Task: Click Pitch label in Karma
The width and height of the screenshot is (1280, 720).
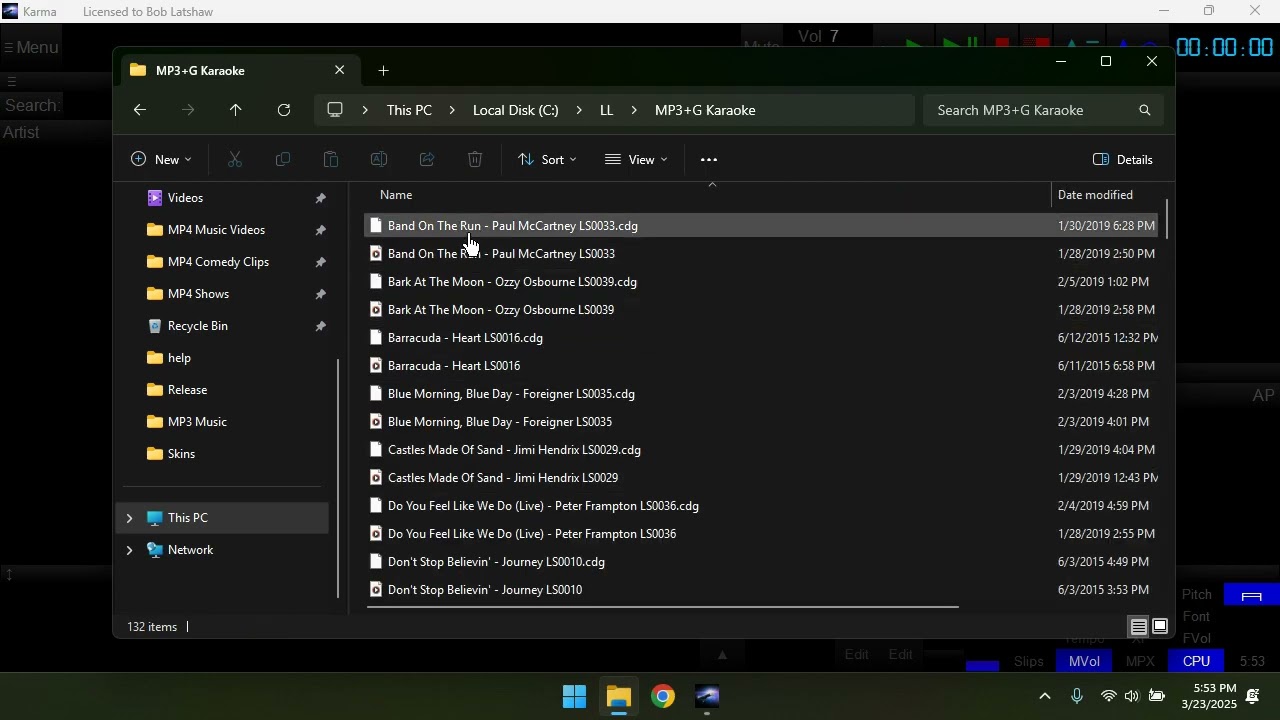Action: tap(1197, 594)
